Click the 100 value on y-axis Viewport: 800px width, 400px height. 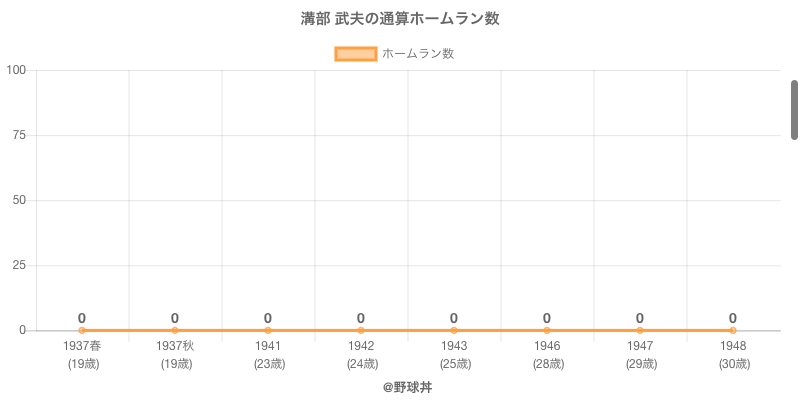(16, 70)
